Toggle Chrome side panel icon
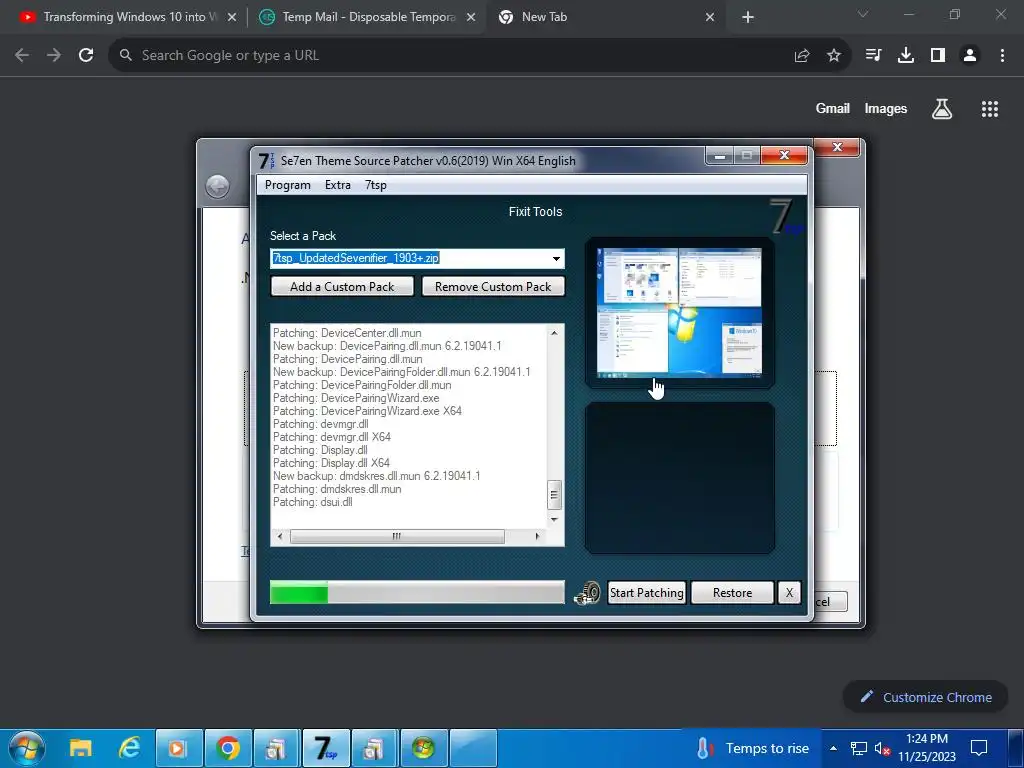 938,56
